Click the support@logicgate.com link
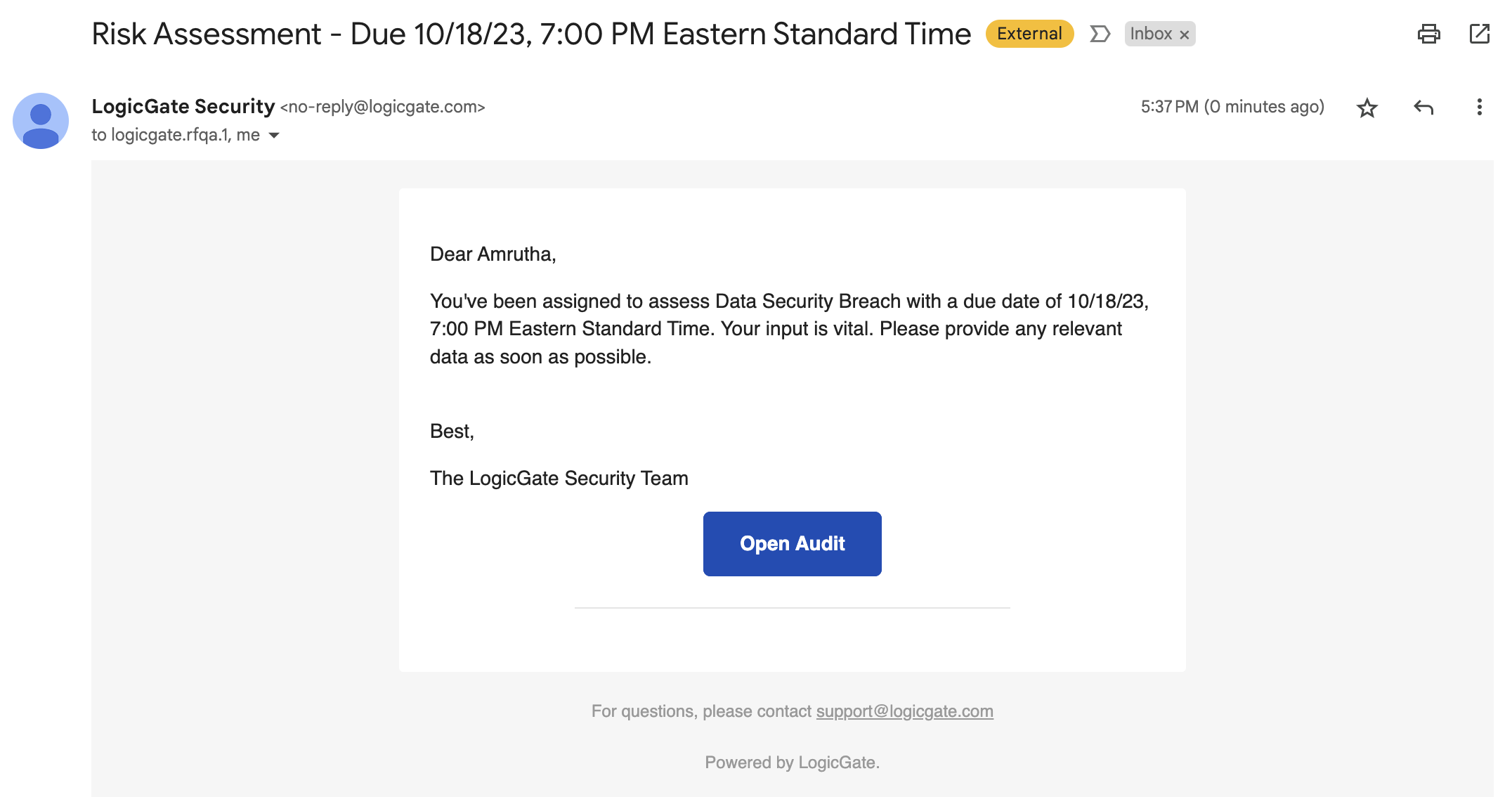The width and height of the screenshot is (1512, 797). [x=904, y=711]
